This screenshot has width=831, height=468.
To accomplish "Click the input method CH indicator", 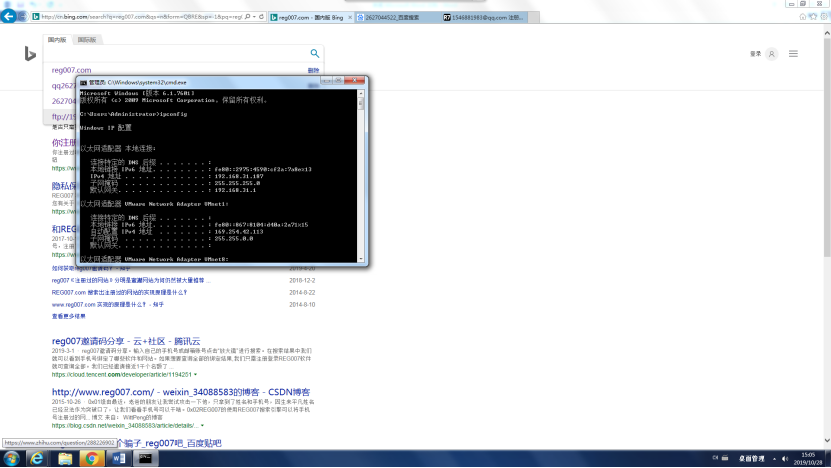I will coord(715,458).
